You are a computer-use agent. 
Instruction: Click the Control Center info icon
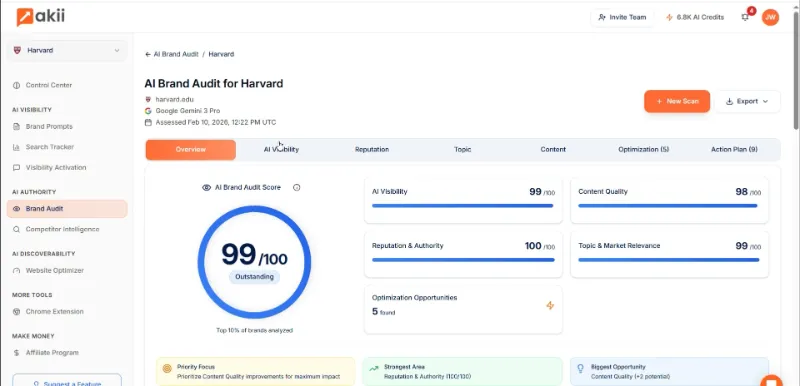pyautogui.click(x=16, y=85)
